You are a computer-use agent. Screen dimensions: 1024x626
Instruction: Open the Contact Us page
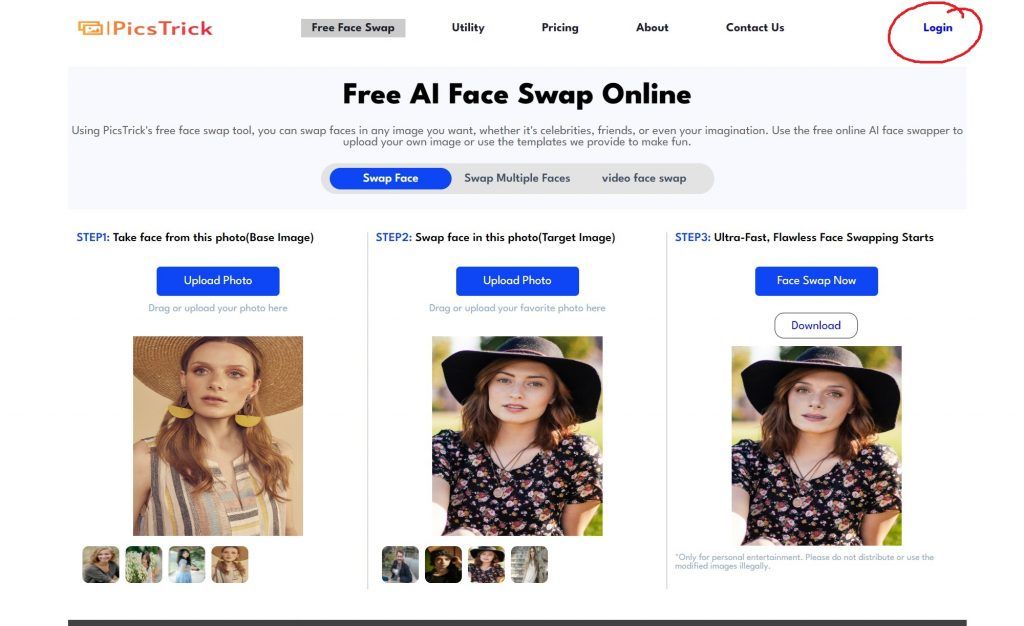tap(755, 27)
